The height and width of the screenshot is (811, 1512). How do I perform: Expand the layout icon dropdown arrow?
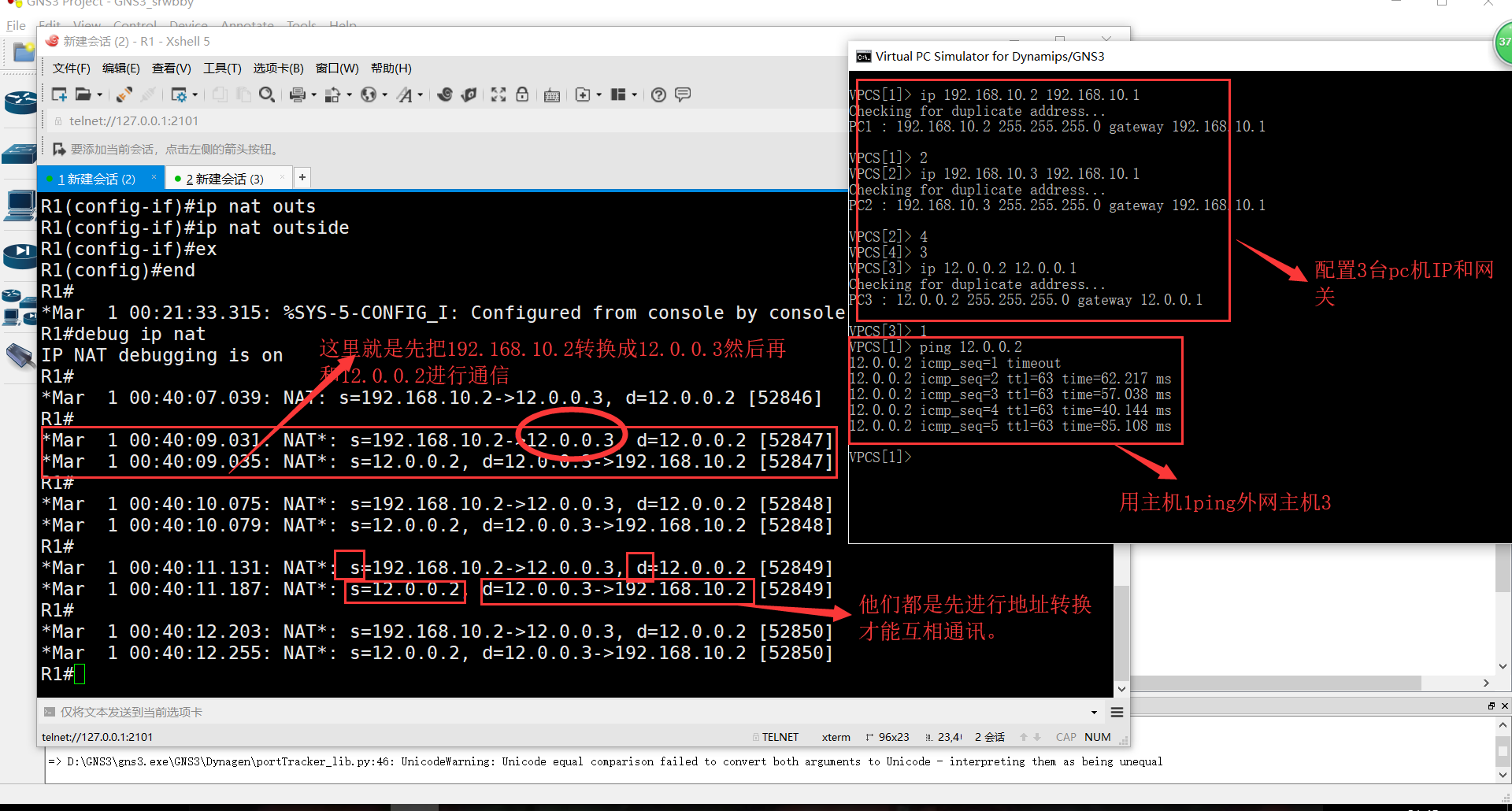click(634, 95)
